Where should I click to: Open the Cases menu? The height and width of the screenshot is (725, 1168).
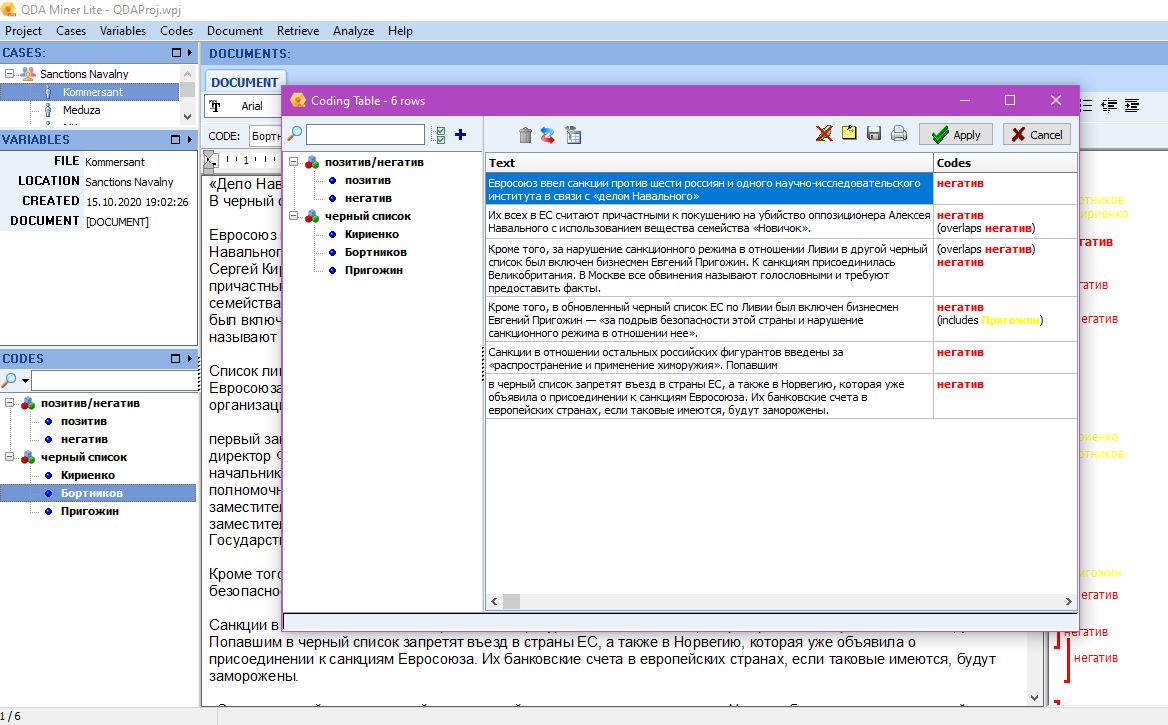[x=71, y=31]
